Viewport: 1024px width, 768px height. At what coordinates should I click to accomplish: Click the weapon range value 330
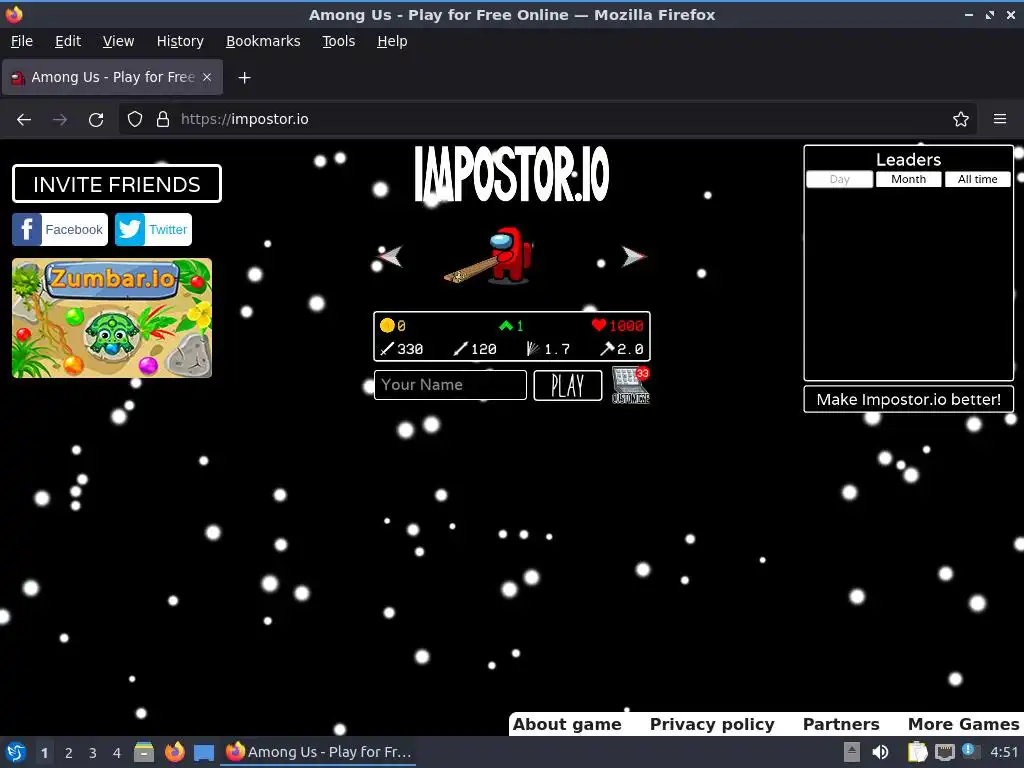click(402, 349)
